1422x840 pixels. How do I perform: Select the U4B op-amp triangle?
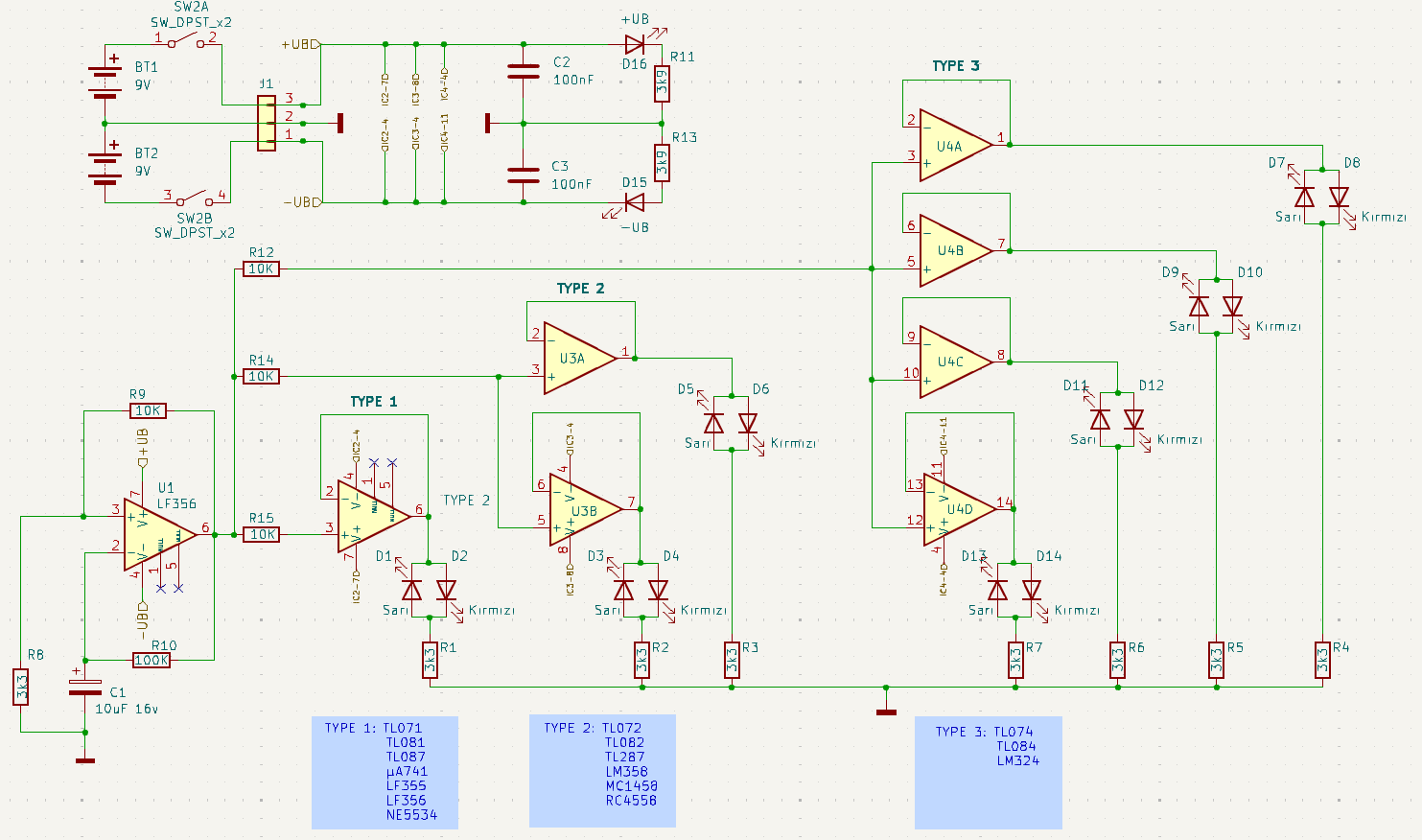click(955, 250)
